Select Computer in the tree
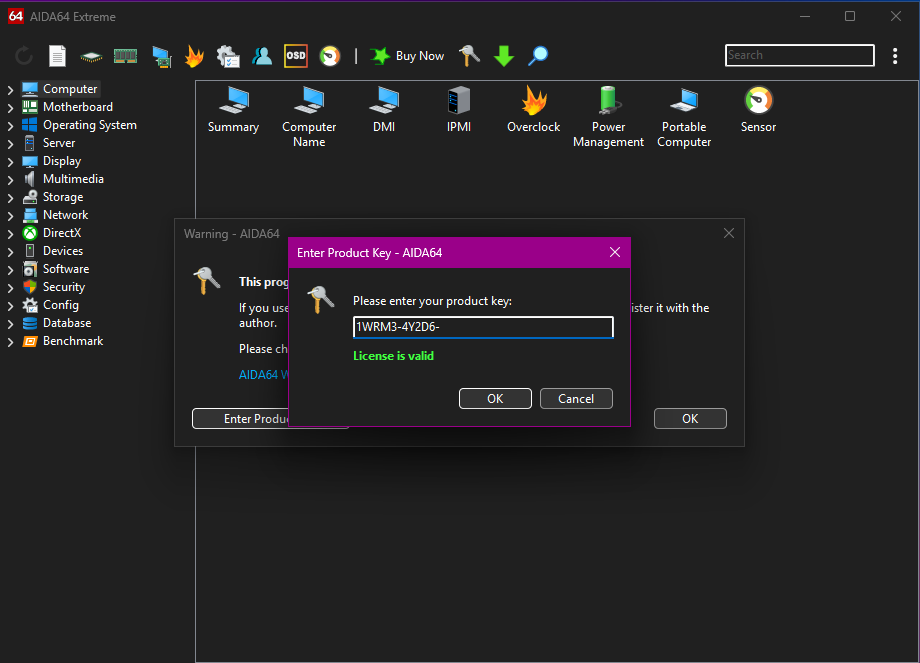920x663 pixels. pos(70,89)
